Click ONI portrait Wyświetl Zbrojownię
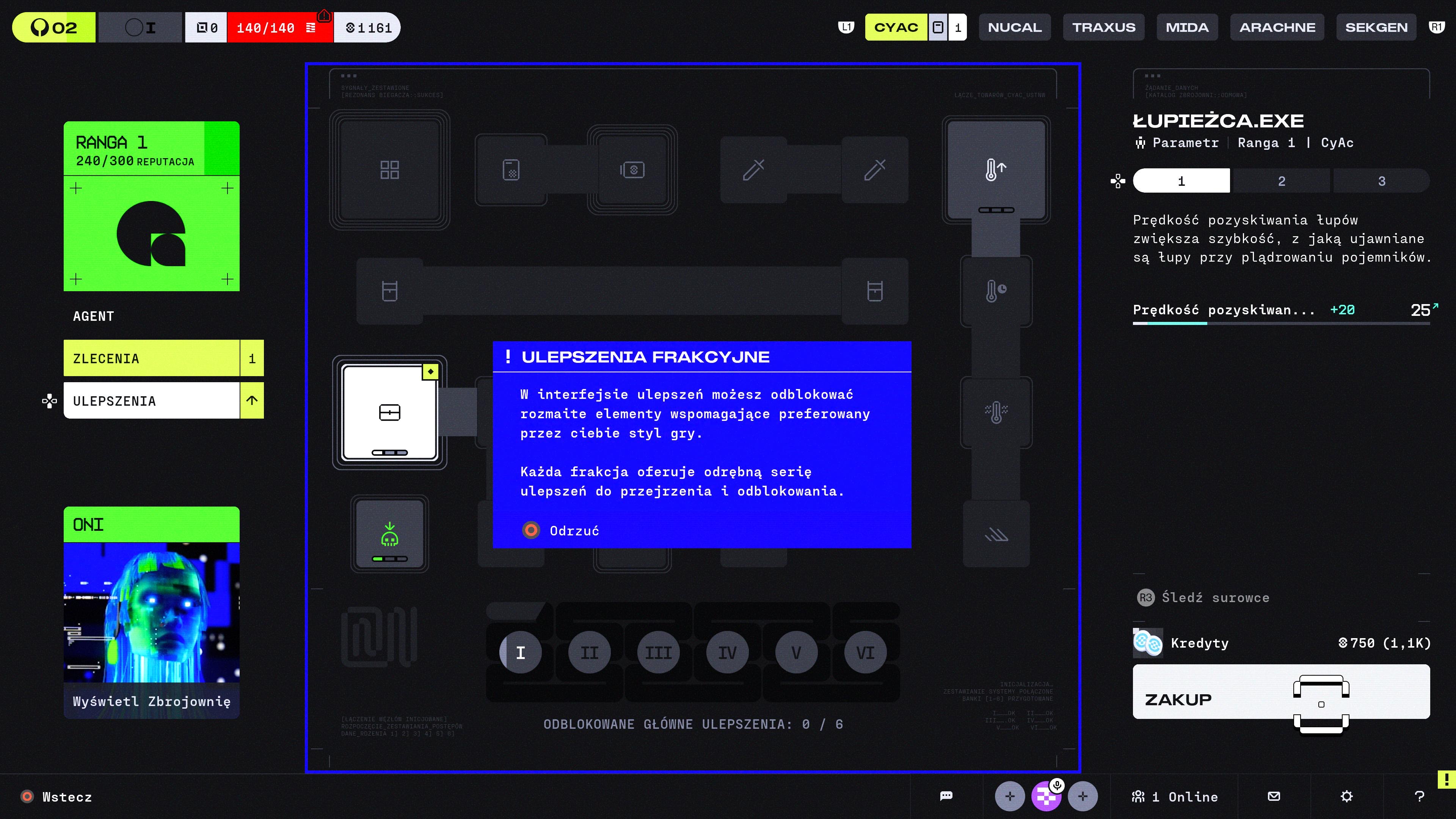 (x=152, y=701)
